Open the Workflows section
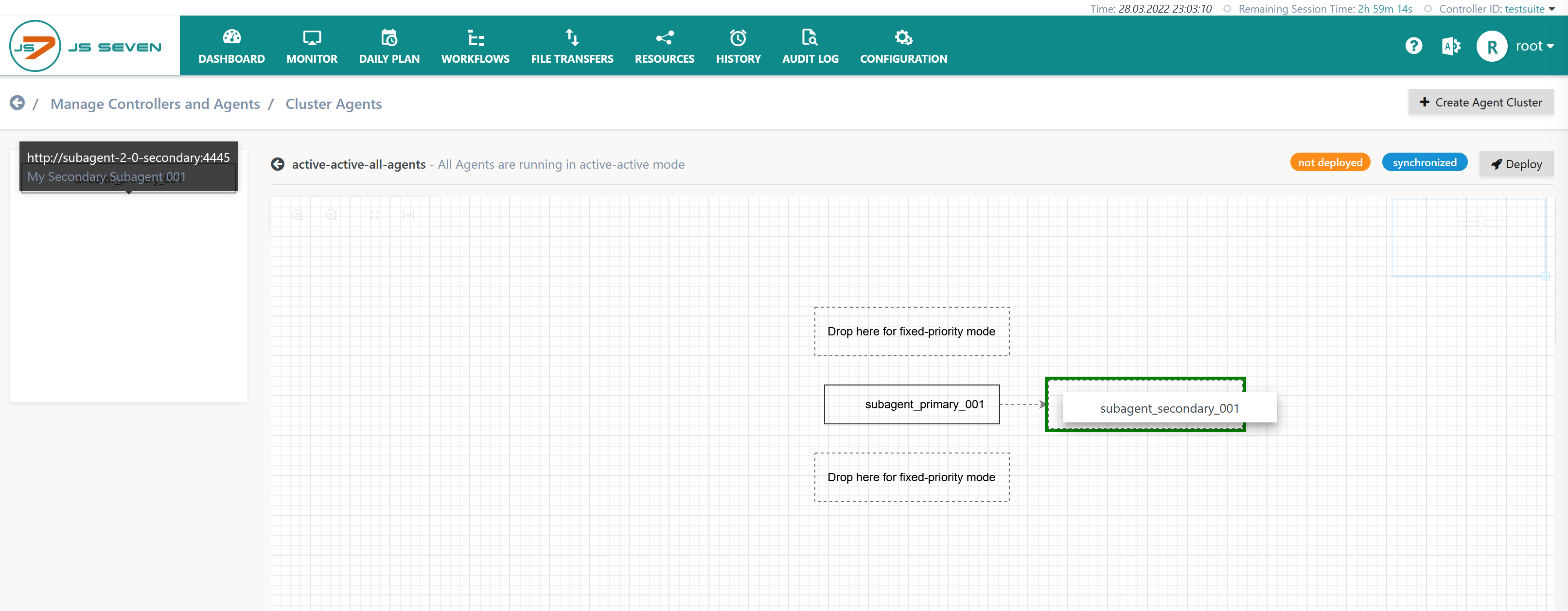The image size is (1568, 611). click(476, 46)
